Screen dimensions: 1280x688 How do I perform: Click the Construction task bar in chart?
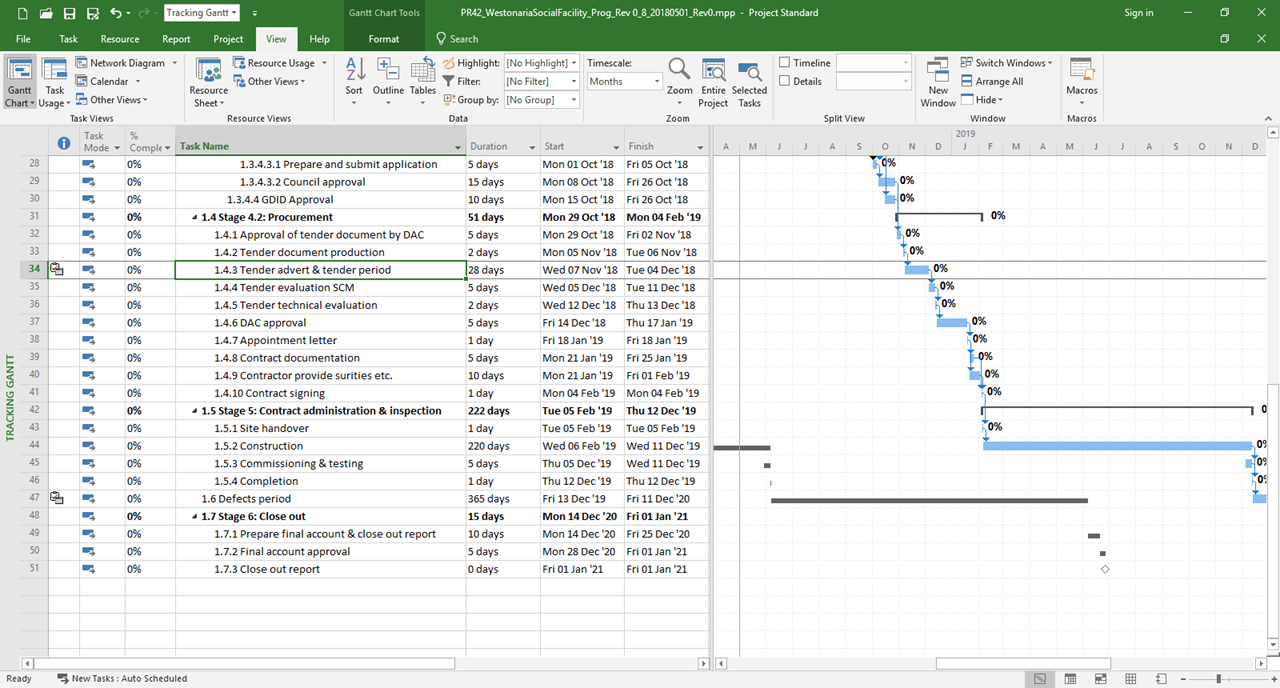pos(1117,446)
